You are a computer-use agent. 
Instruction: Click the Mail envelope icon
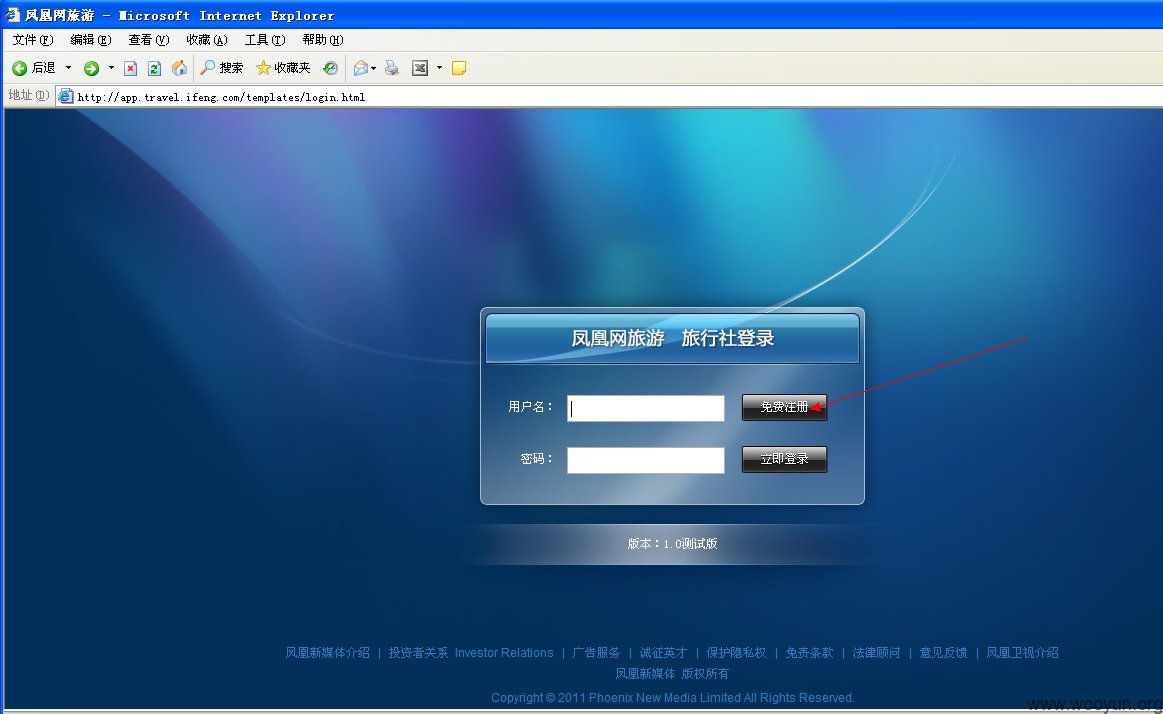point(360,68)
